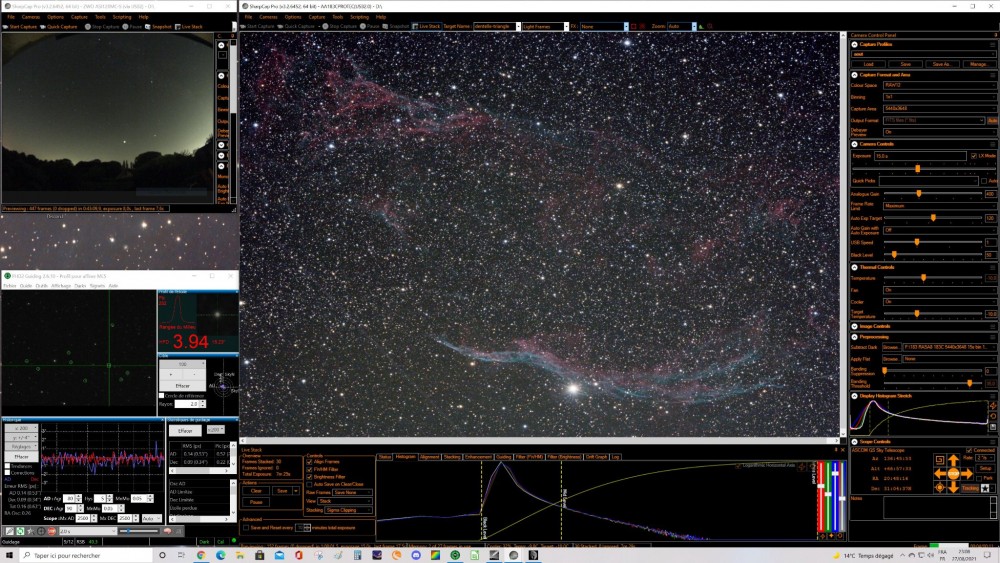Click the reset stretch icon below histogram sliders

(840, 536)
